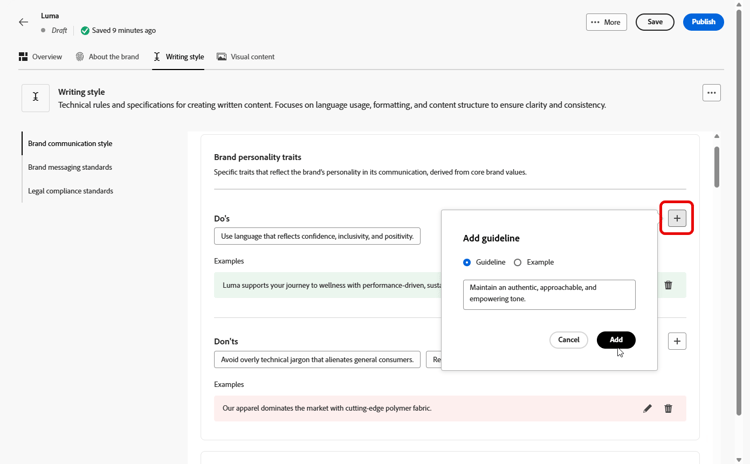
Task: Delete the red Don'ts example with trash icon
Action: [668, 408]
